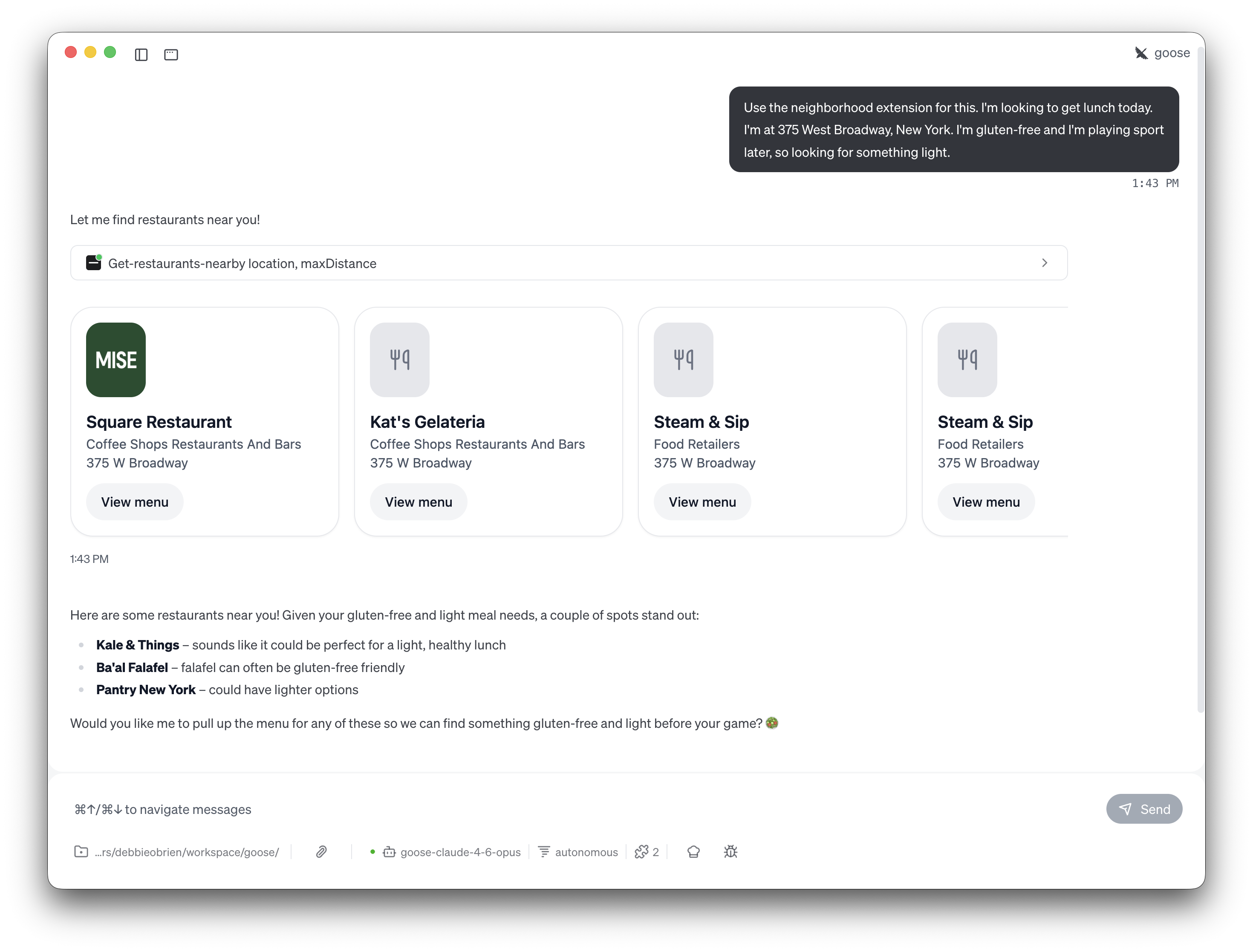Click the Get-restaurants-nearby tool status icon

click(x=93, y=263)
